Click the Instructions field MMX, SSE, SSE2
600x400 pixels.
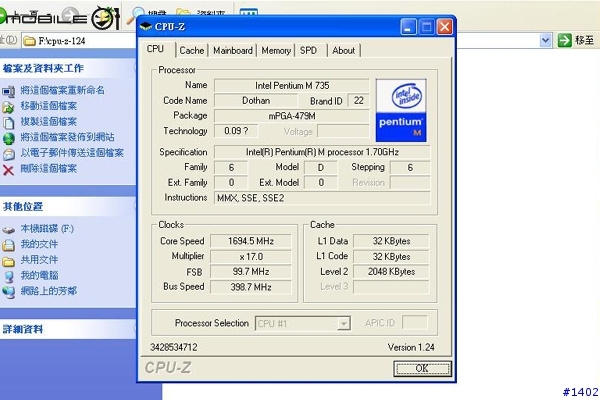(322, 198)
